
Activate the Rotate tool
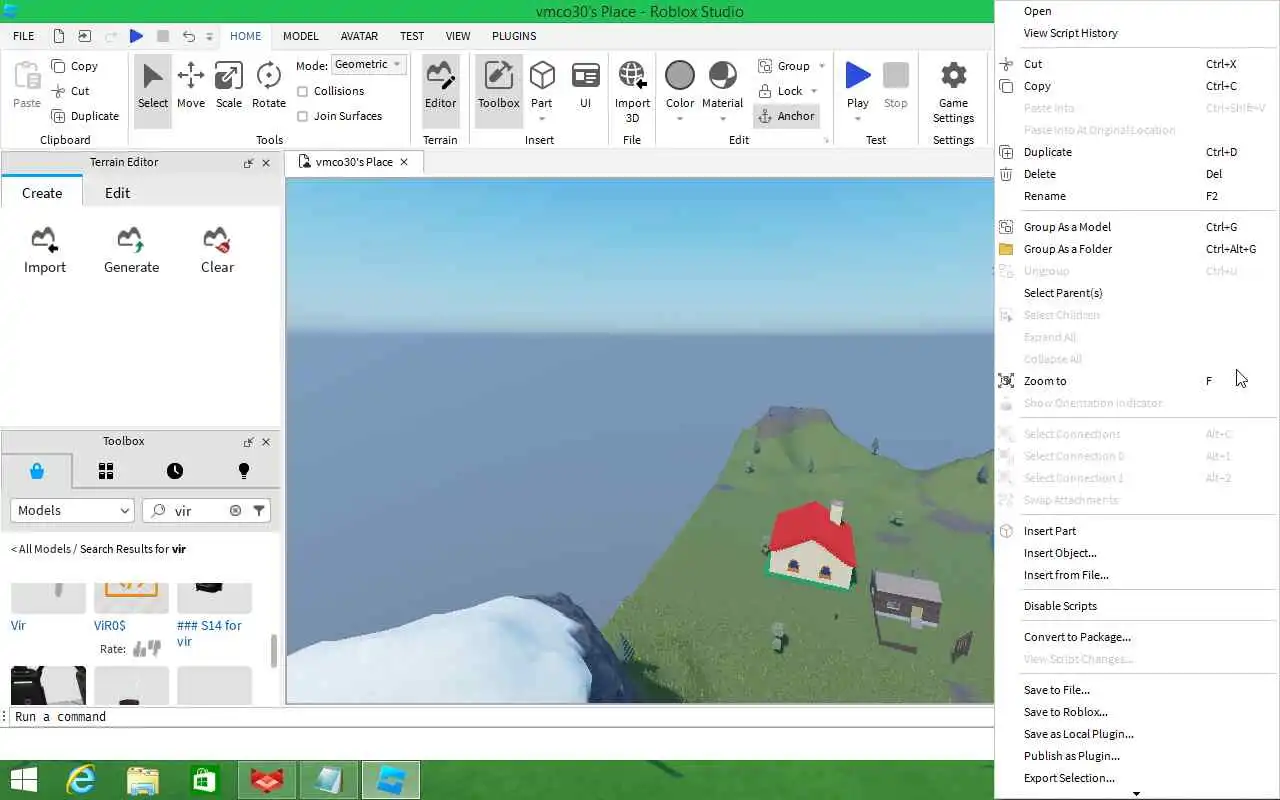click(x=268, y=86)
